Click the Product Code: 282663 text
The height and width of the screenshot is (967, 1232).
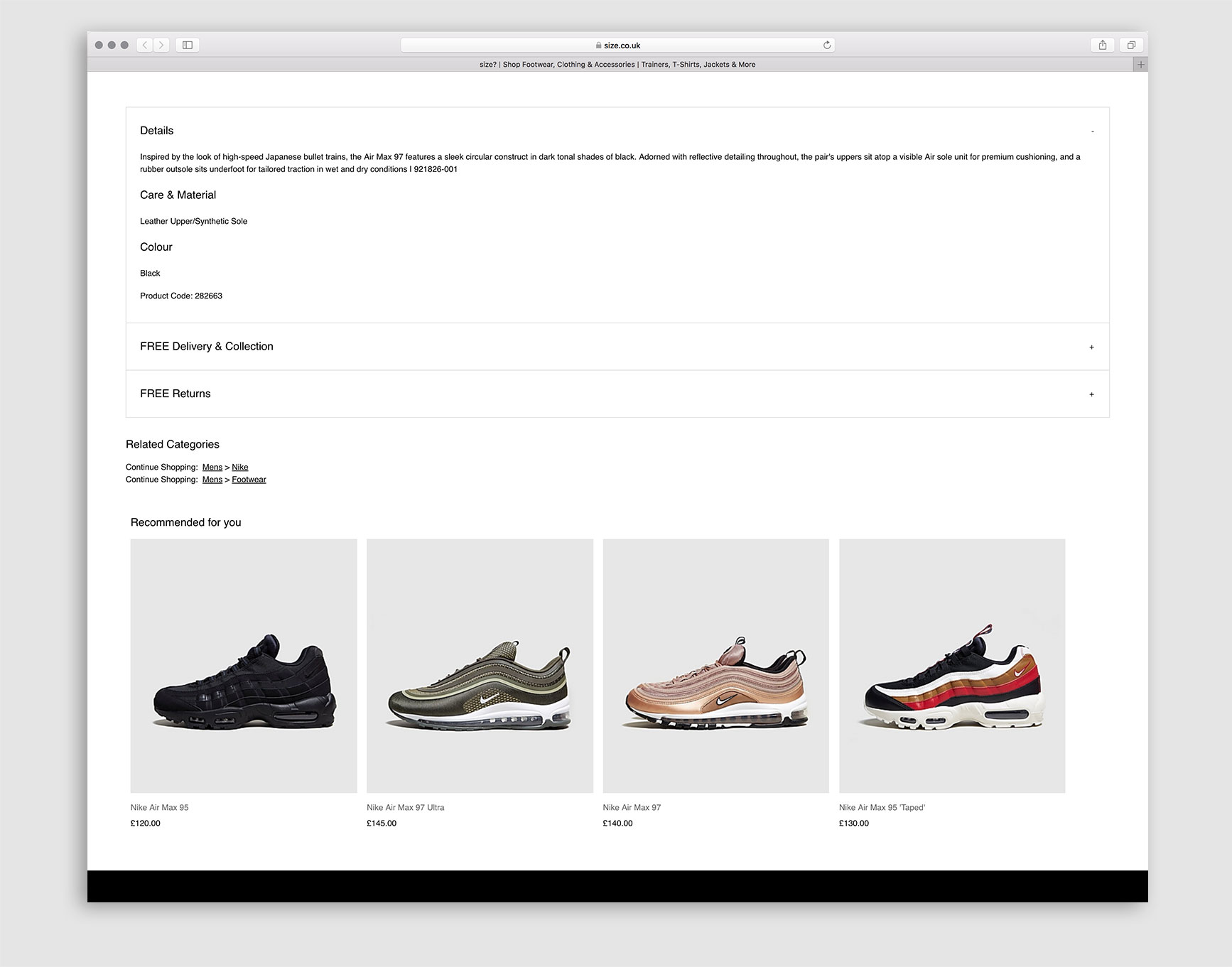pos(181,296)
